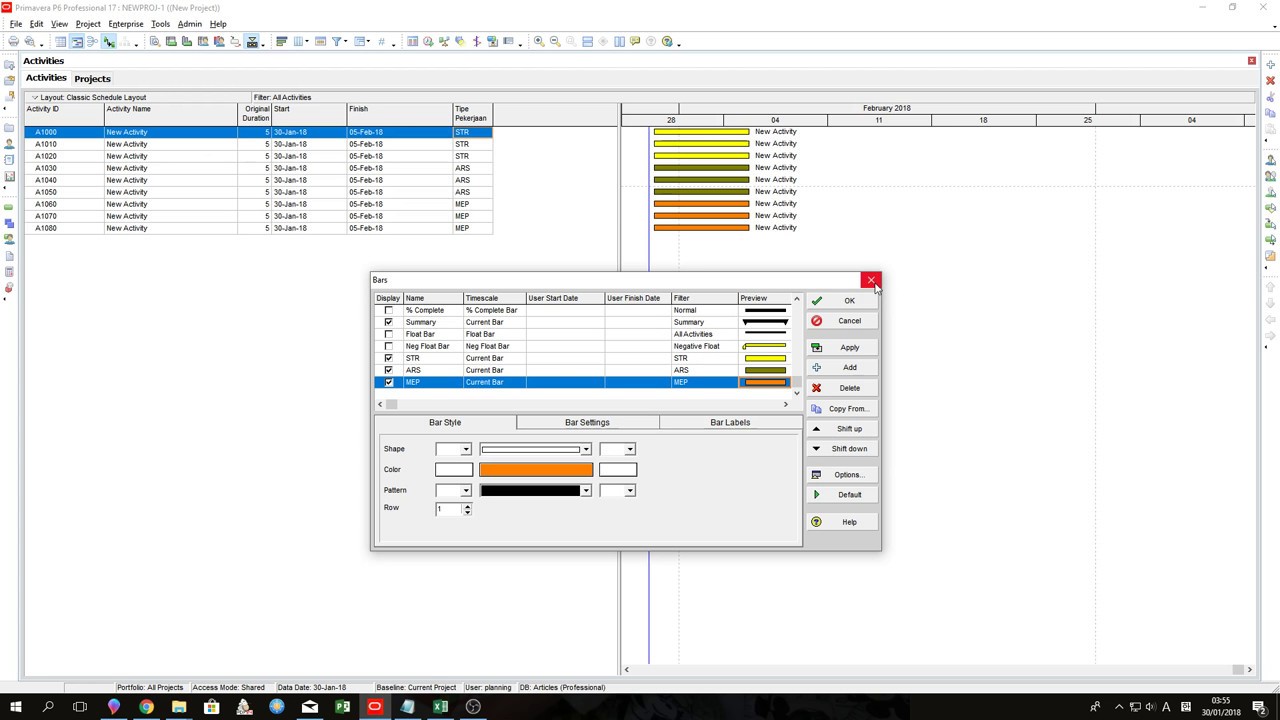The width and height of the screenshot is (1280, 720).
Task: Open the start endpoint Pattern dropdown
Action: point(466,491)
